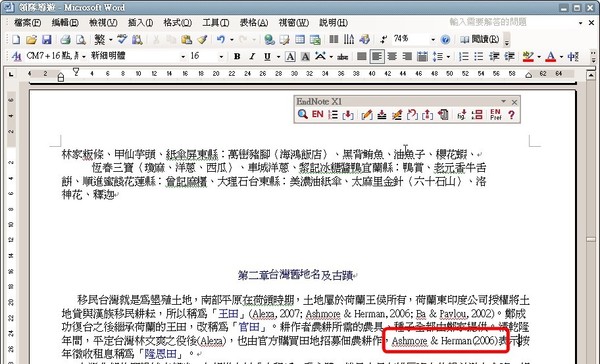
Task: Toggle Underline formatting
Action: coord(267,57)
